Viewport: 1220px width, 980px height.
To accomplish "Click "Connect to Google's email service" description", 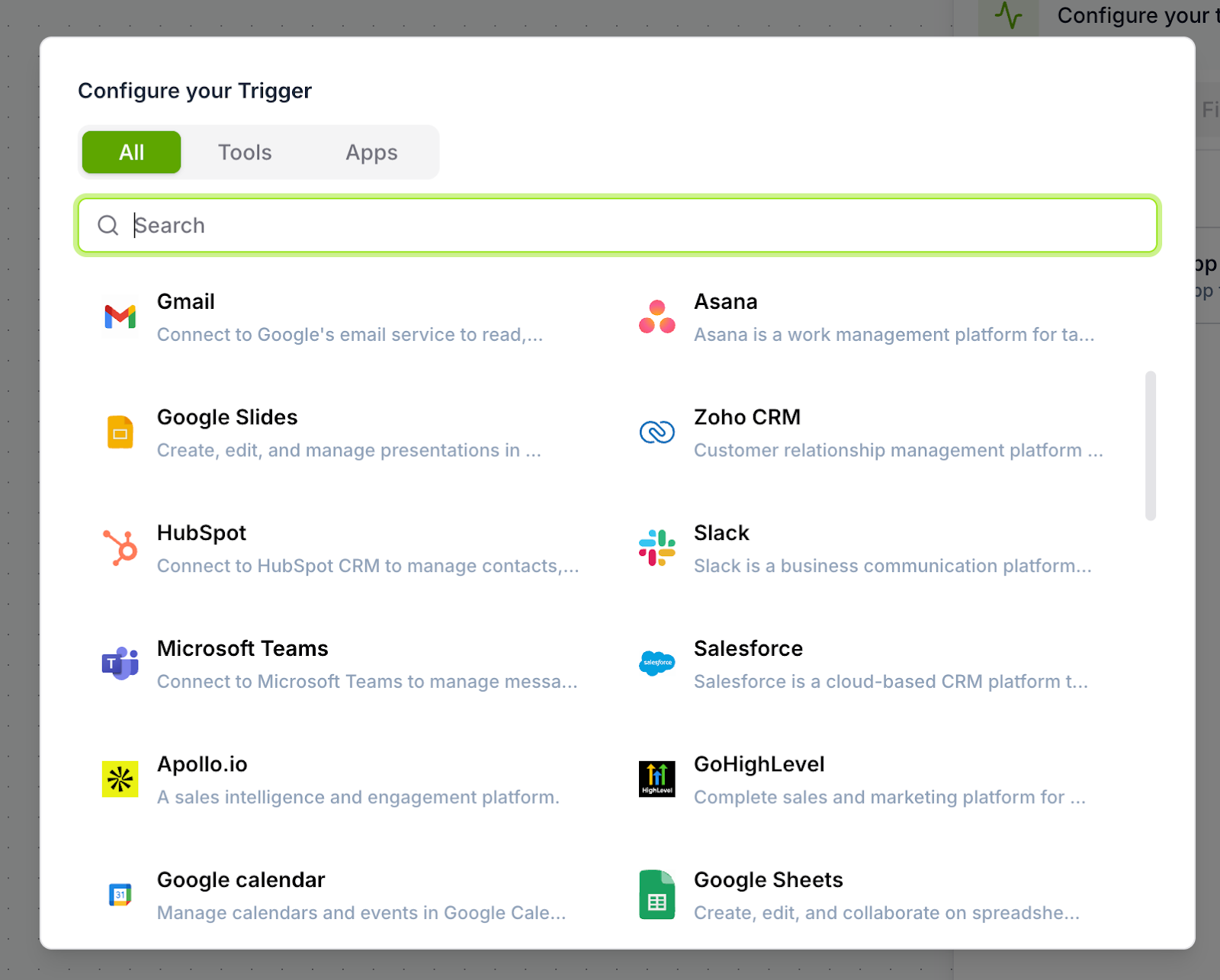I will coord(350,335).
